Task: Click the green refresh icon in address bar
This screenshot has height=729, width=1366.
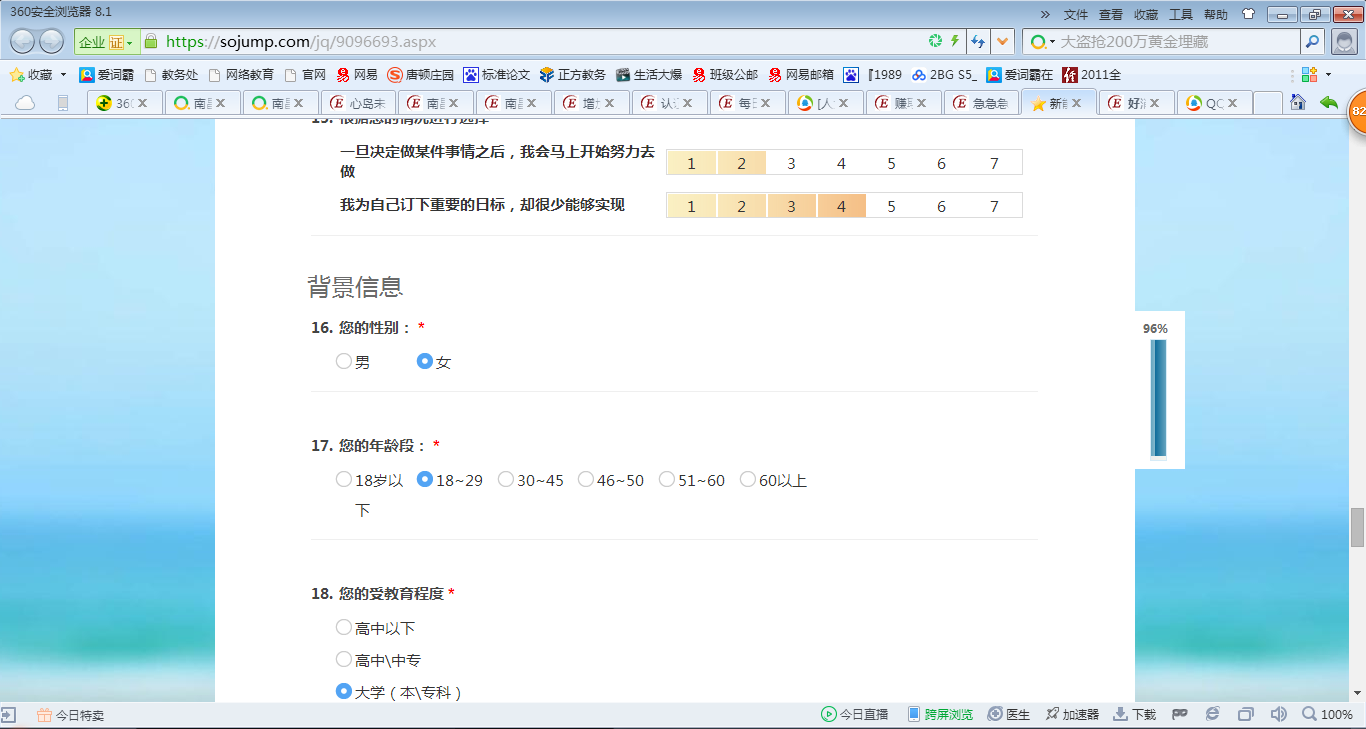Action: tap(935, 41)
